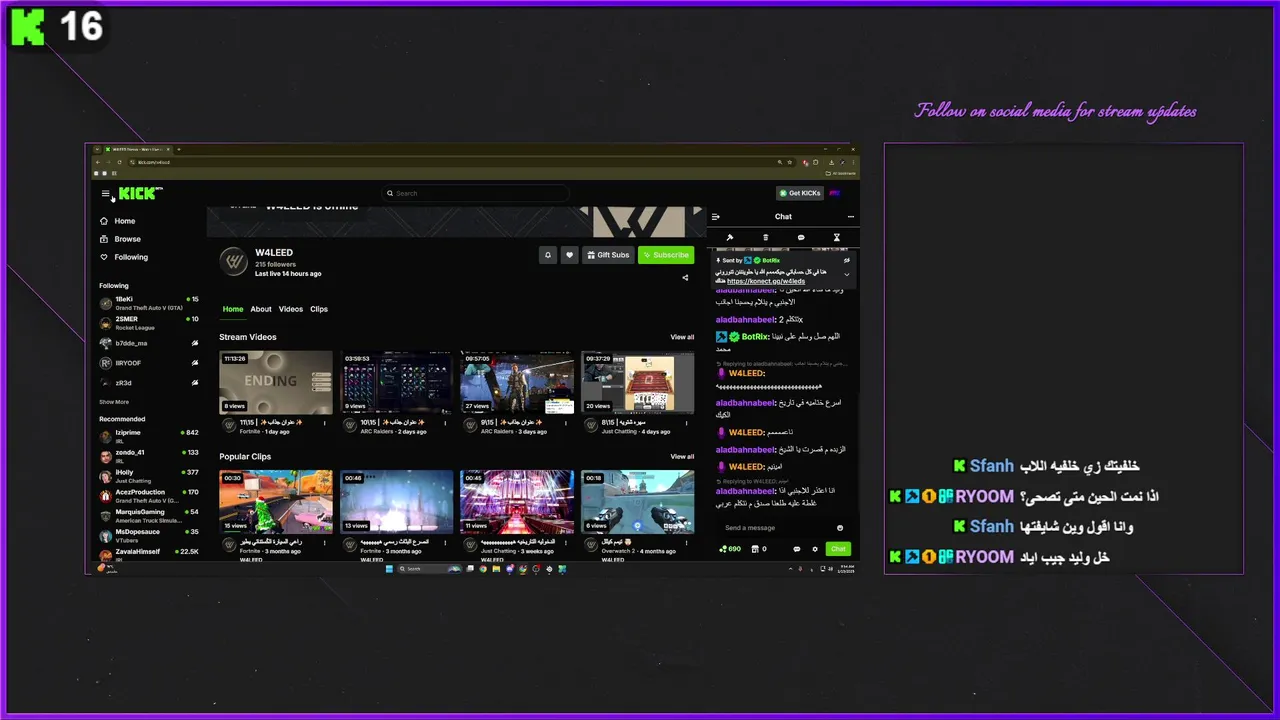This screenshot has width=1280, height=720.
Task: Switch to the Videos channel tab
Action: click(291, 309)
